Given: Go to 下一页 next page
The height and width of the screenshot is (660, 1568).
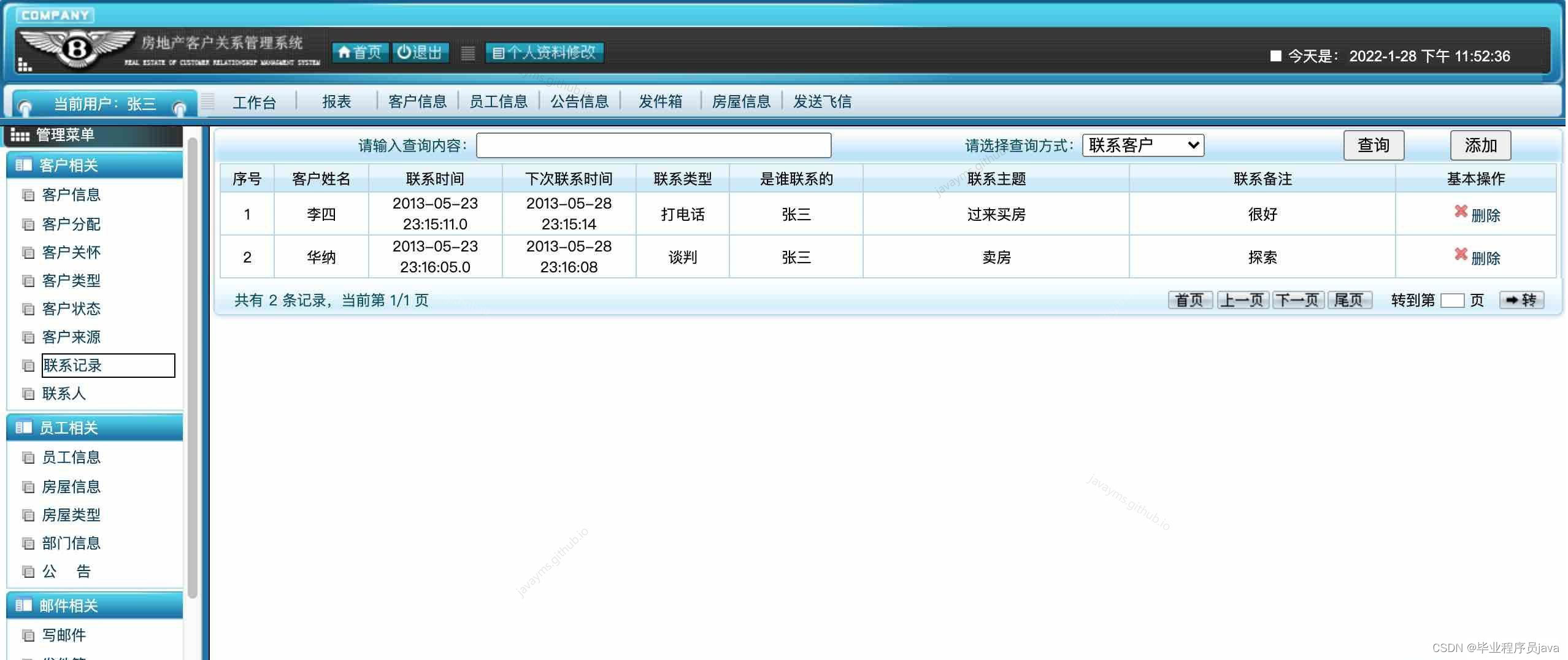Looking at the screenshot, I should tap(1298, 300).
